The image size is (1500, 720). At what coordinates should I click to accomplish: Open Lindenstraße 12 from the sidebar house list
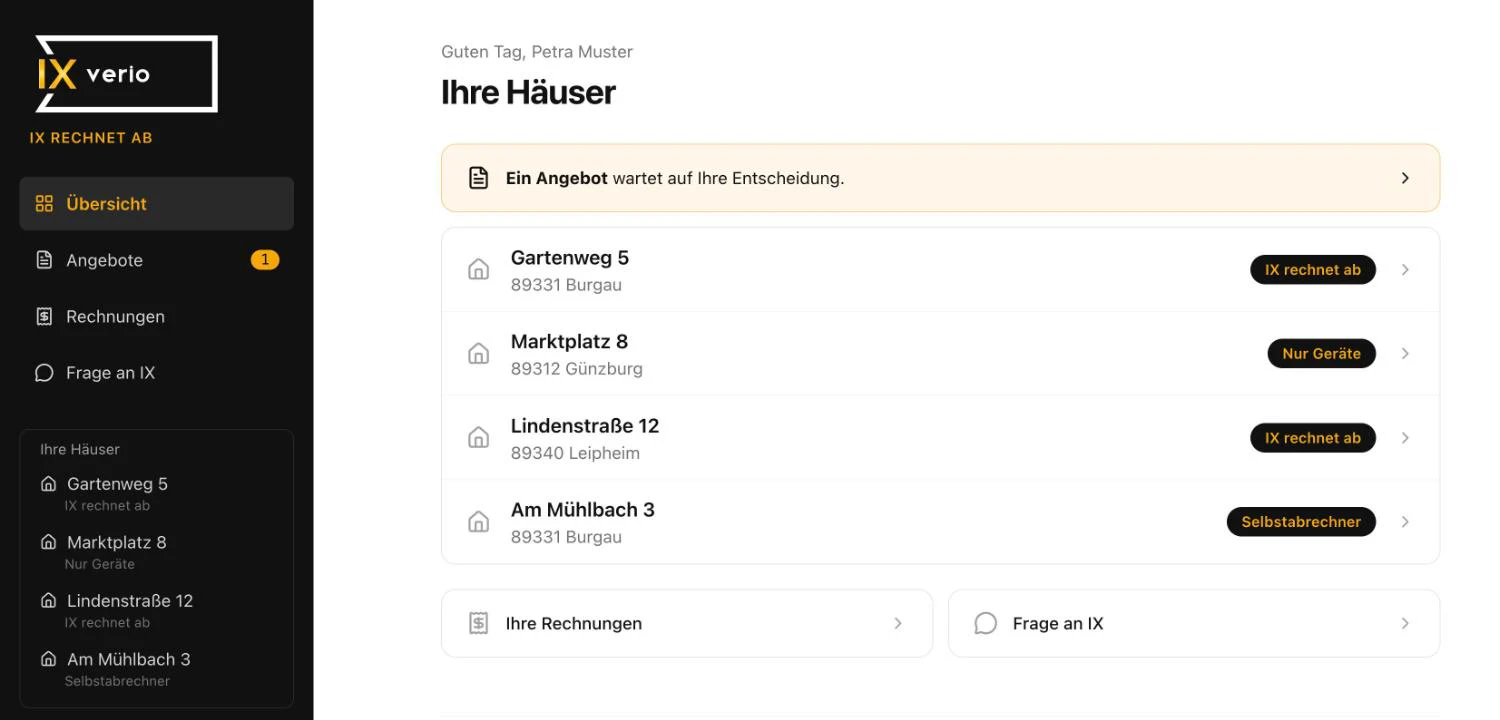click(x=157, y=610)
